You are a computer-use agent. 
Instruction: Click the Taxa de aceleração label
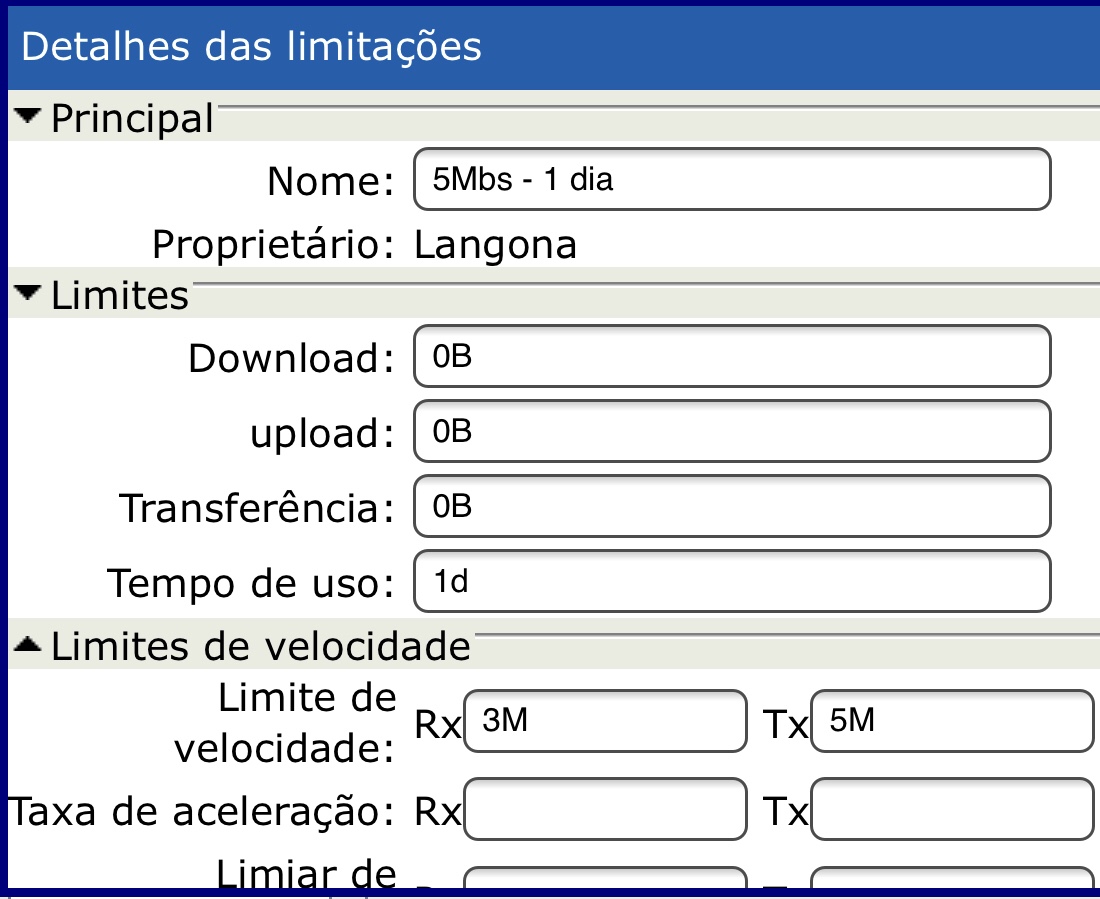200,812
